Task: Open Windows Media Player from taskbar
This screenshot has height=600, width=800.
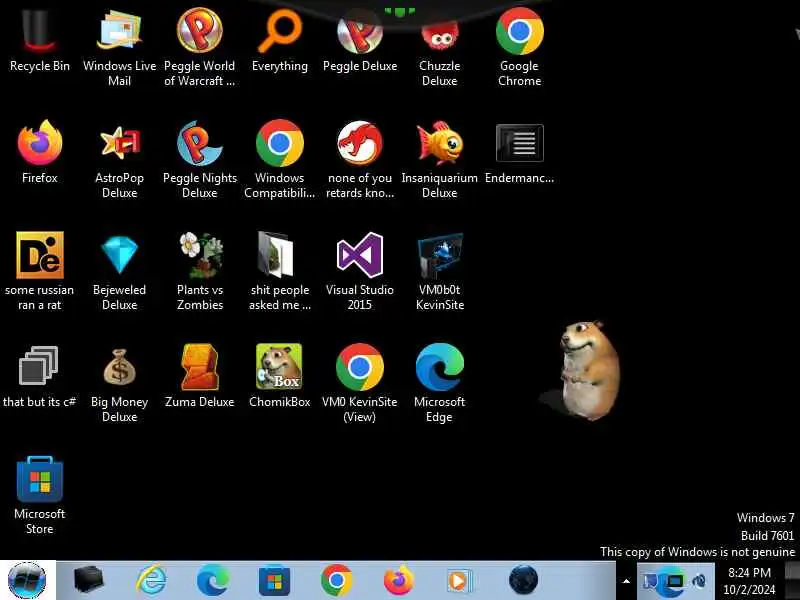Action: [458, 580]
